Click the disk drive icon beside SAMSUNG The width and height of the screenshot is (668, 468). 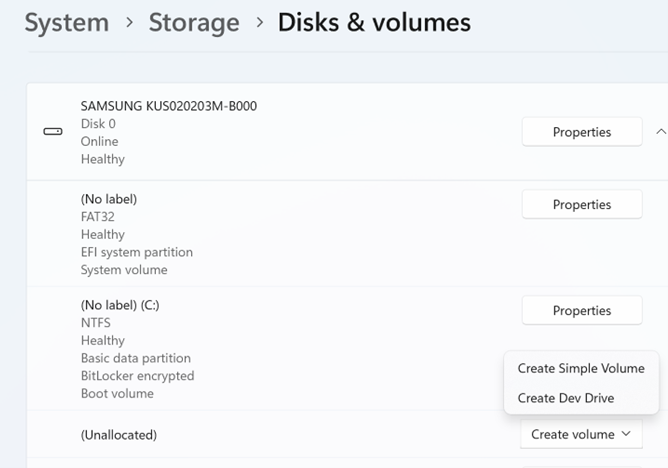point(53,132)
